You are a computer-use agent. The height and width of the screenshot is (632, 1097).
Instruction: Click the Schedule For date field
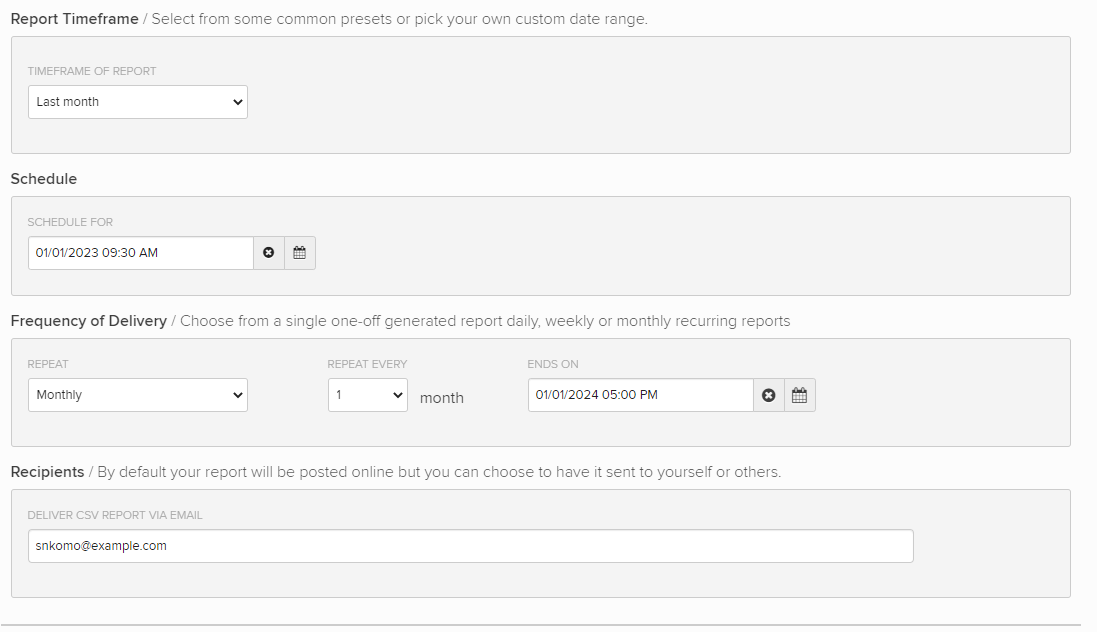pos(140,253)
